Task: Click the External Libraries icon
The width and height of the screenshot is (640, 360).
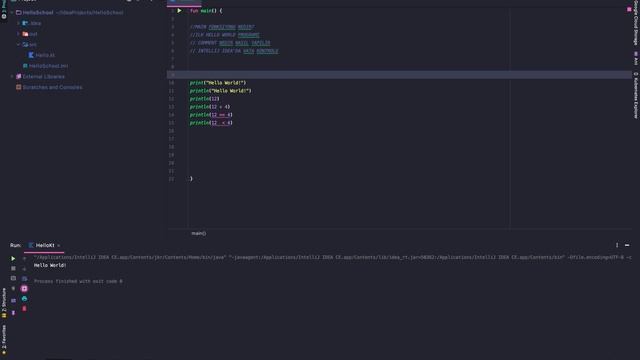Action: tap(18, 76)
